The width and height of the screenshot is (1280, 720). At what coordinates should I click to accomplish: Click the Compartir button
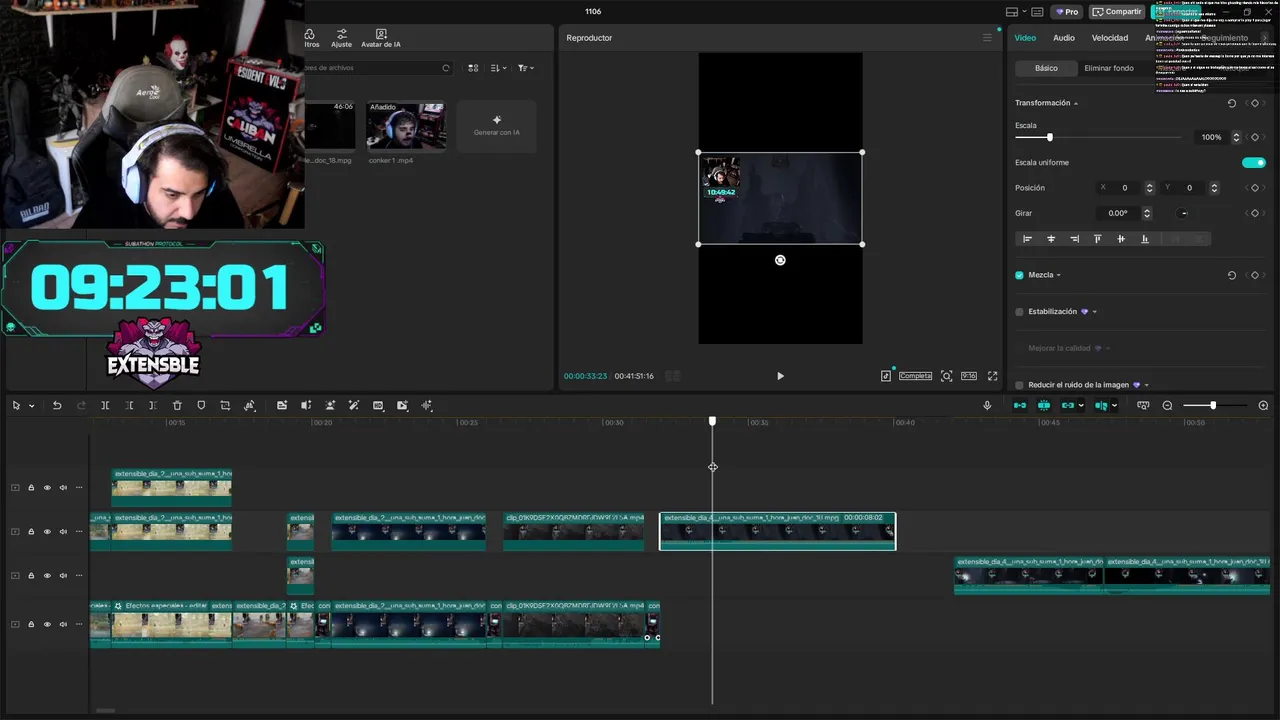[x=1117, y=12]
